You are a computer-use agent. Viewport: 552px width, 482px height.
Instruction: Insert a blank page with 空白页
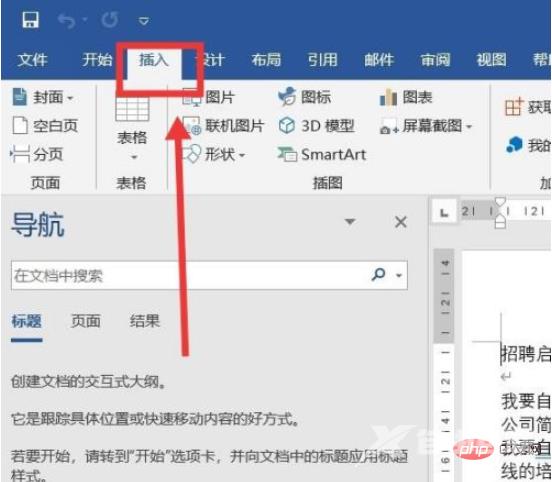(45, 126)
